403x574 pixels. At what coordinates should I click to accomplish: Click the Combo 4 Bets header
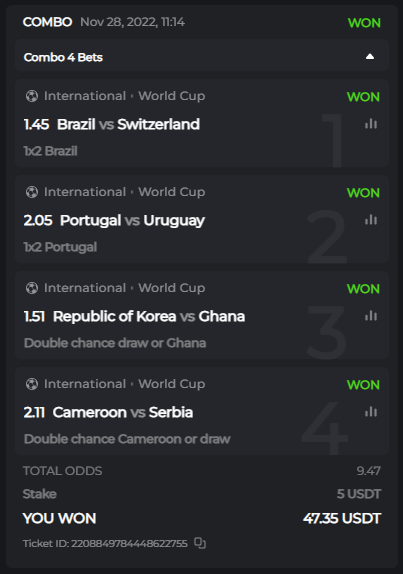tap(202, 55)
